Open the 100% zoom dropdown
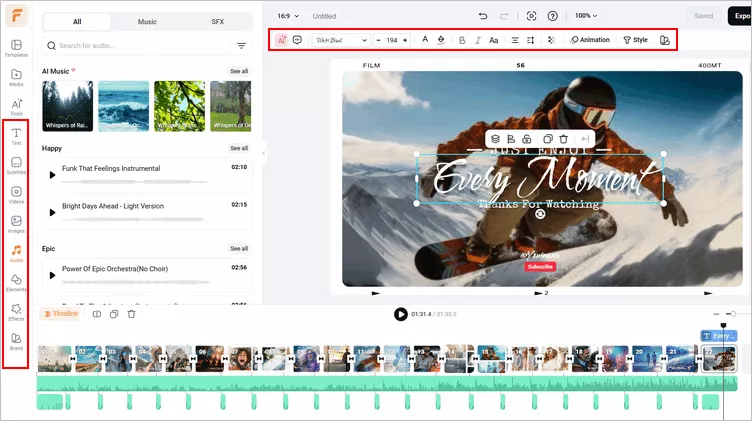 (x=586, y=16)
